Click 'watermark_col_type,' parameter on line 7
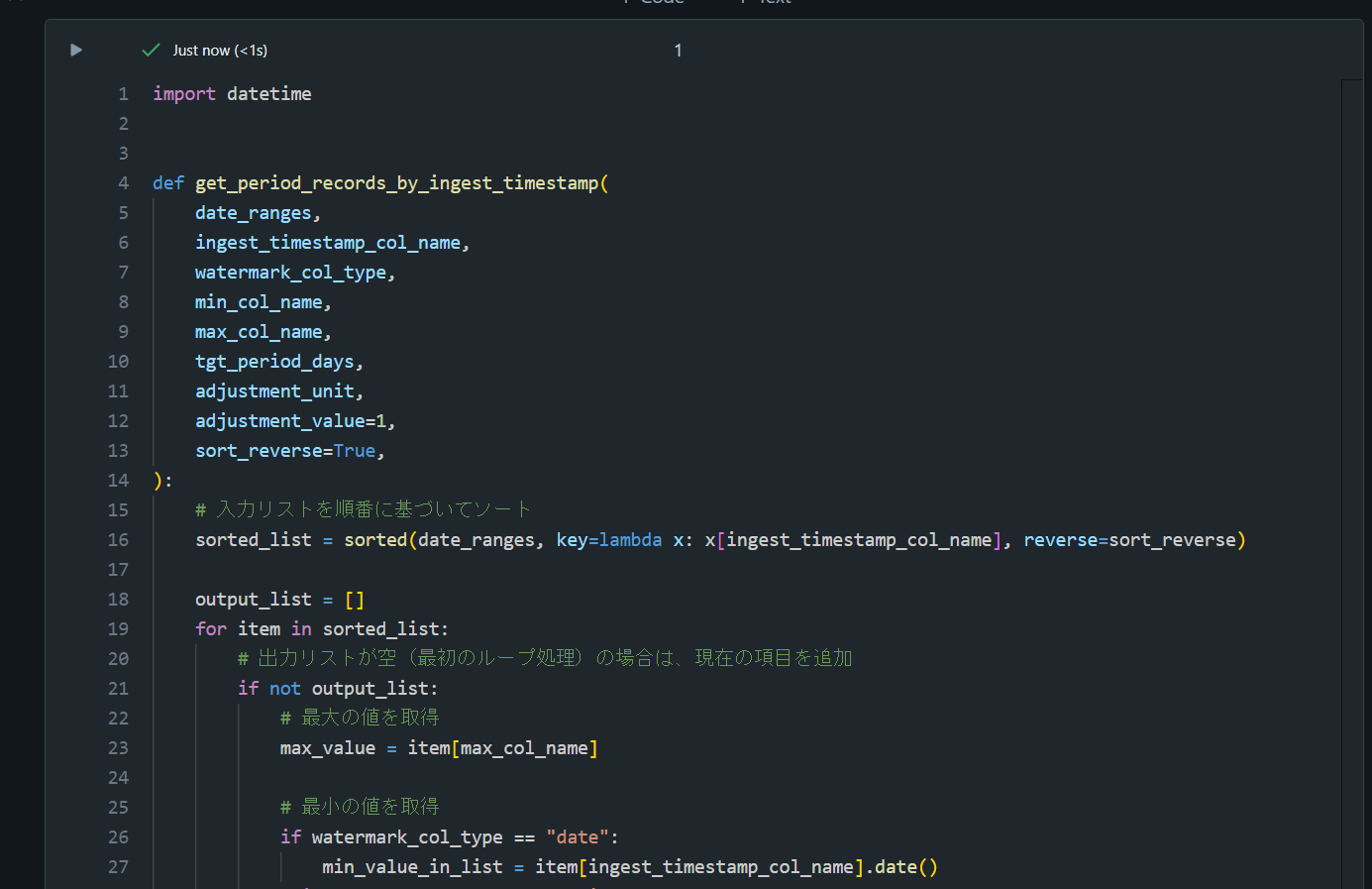The width and height of the screenshot is (1372, 889). point(295,273)
